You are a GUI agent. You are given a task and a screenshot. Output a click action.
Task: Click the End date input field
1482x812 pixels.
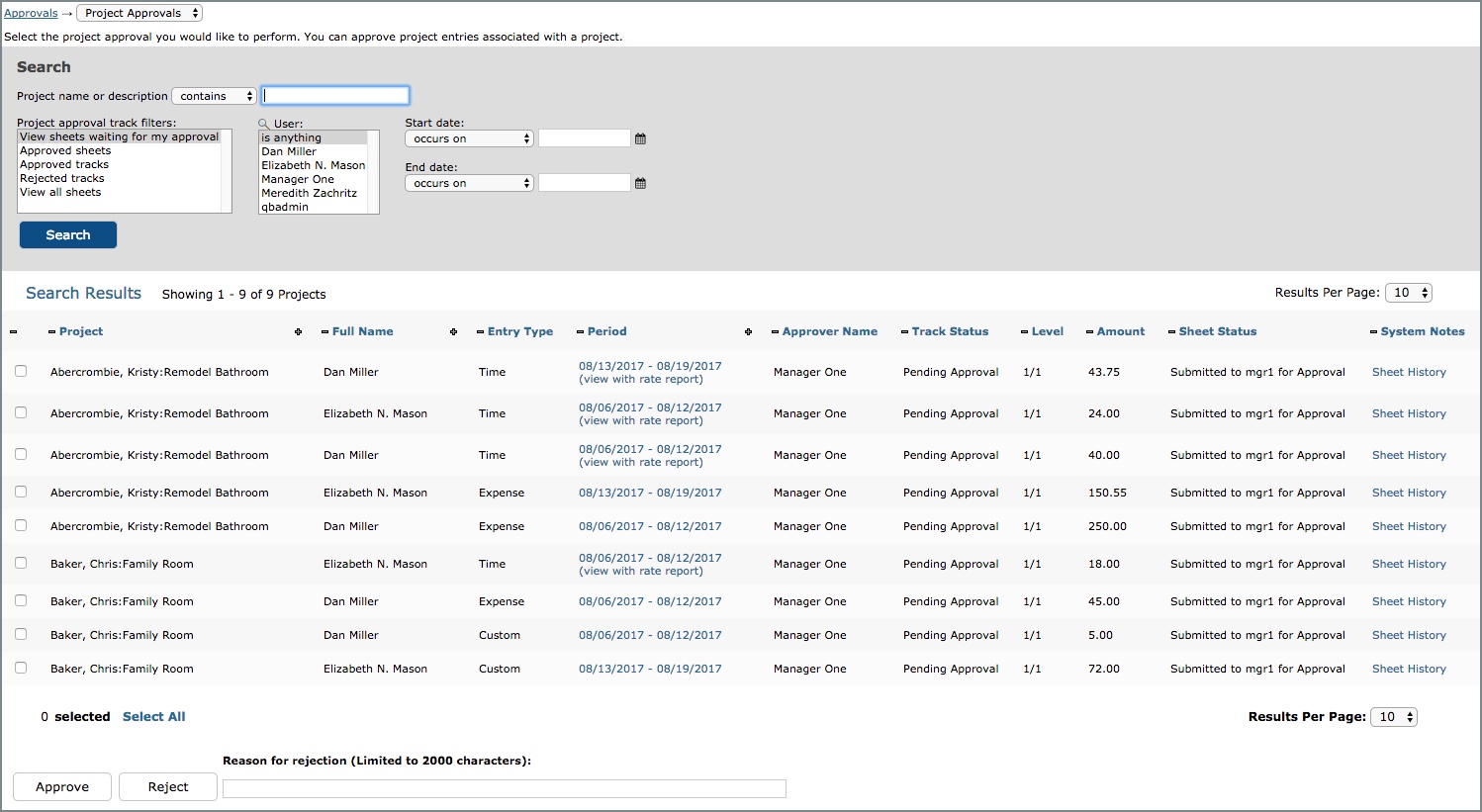pyautogui.click(x=585, y=183)
